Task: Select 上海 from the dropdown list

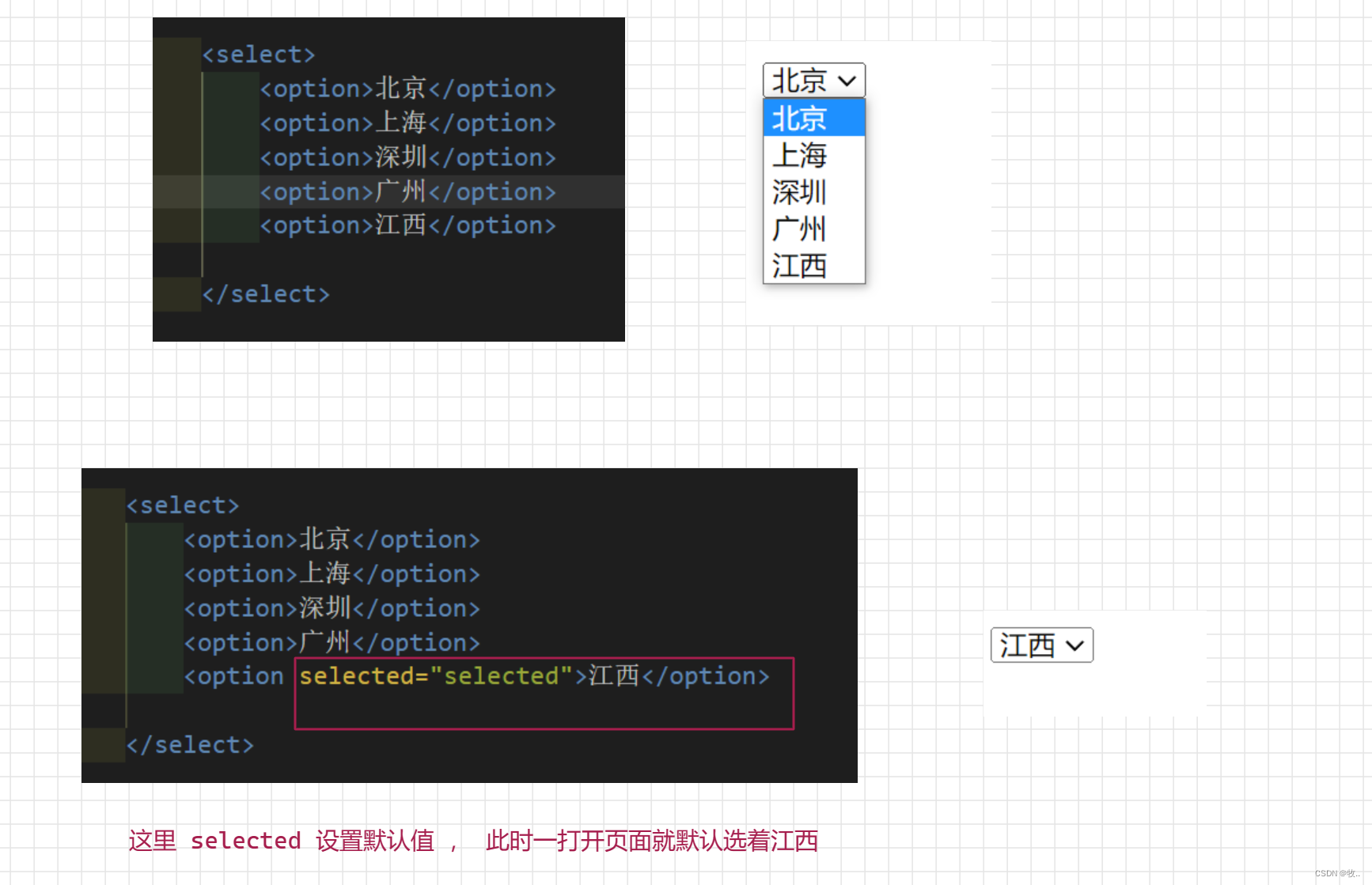Action: click(x=813, y=155)
